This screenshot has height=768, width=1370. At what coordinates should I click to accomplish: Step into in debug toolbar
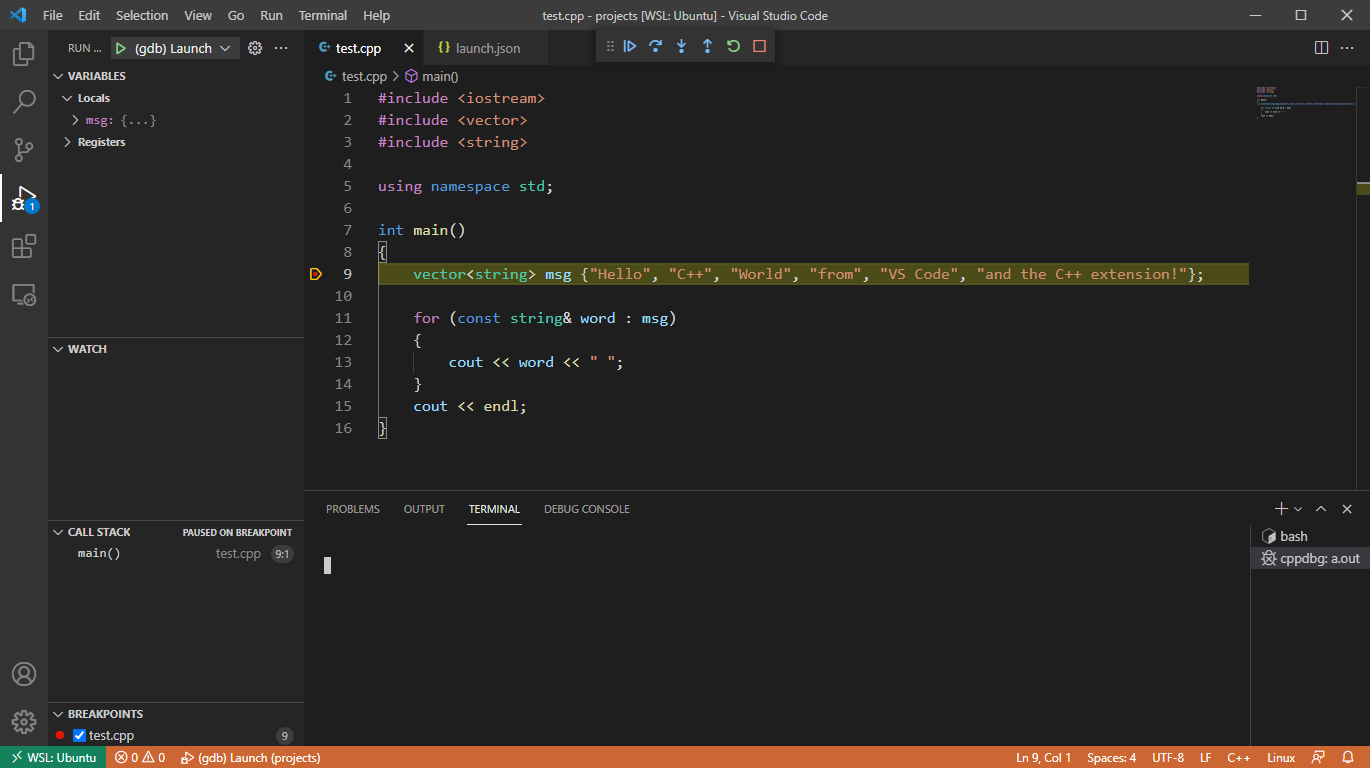coord(682,46)
